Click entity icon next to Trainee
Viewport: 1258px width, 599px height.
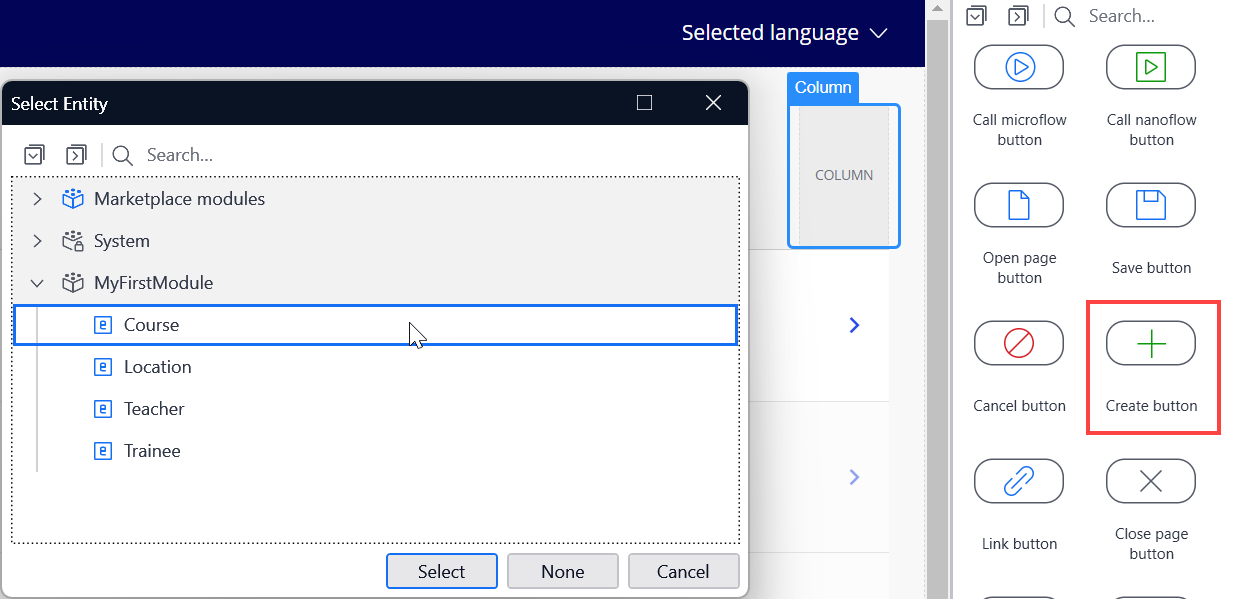[102, 451]
